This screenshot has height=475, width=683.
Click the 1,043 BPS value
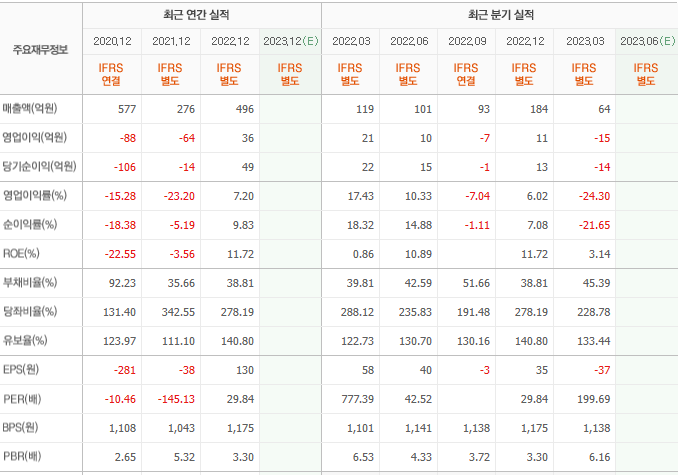[181, 428]
